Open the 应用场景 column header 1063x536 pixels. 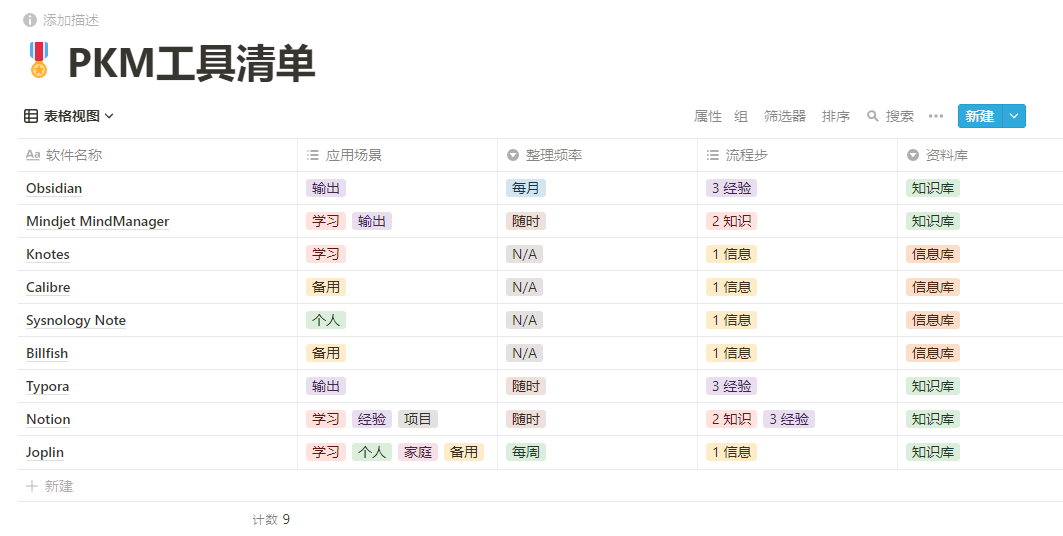[397, 155]
